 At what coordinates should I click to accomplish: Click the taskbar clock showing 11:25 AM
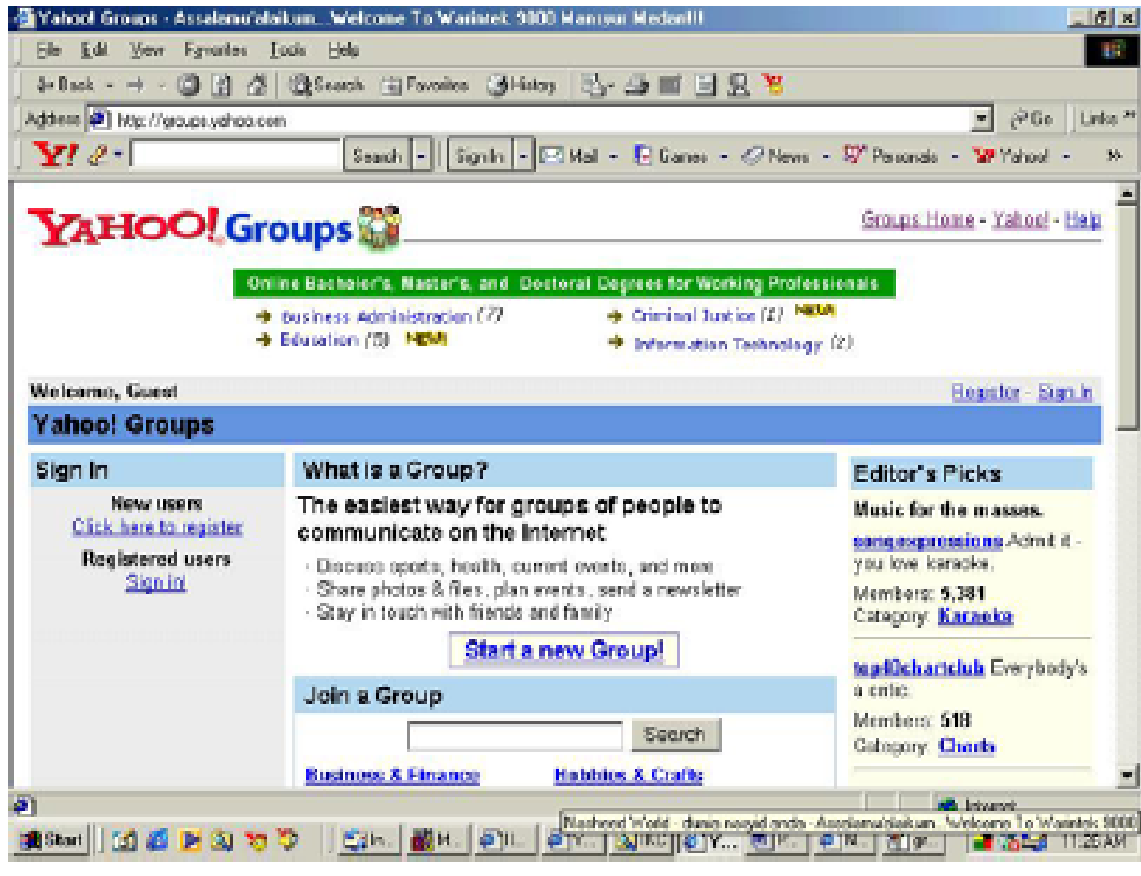[1094, 842]
